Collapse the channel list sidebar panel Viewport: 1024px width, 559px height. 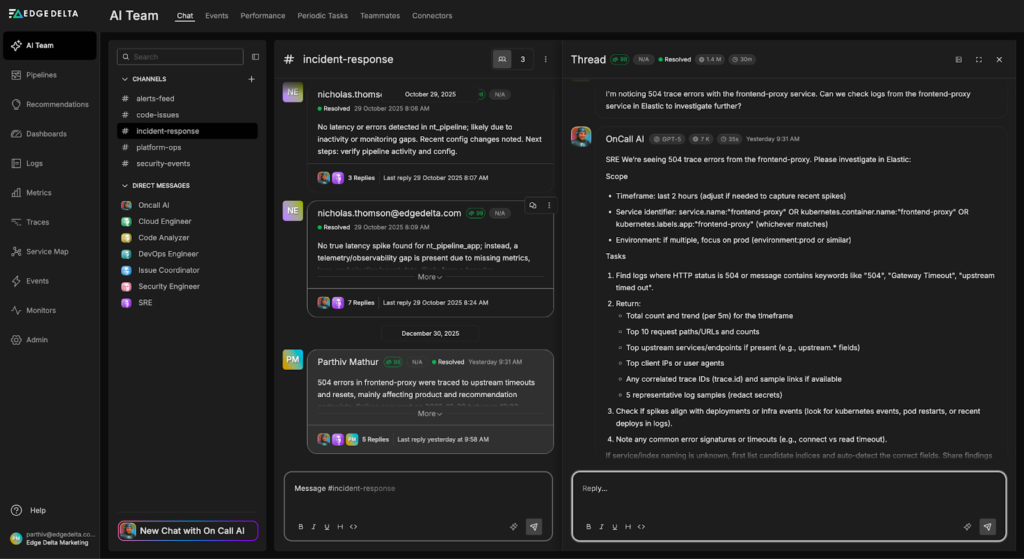255,57
